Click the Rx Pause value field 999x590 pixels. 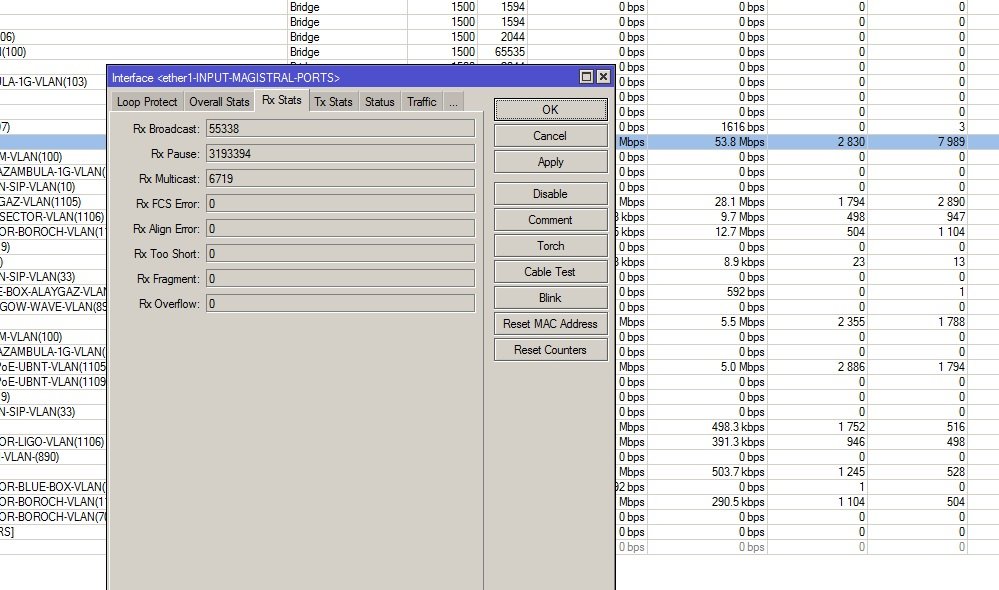[340, 154]
